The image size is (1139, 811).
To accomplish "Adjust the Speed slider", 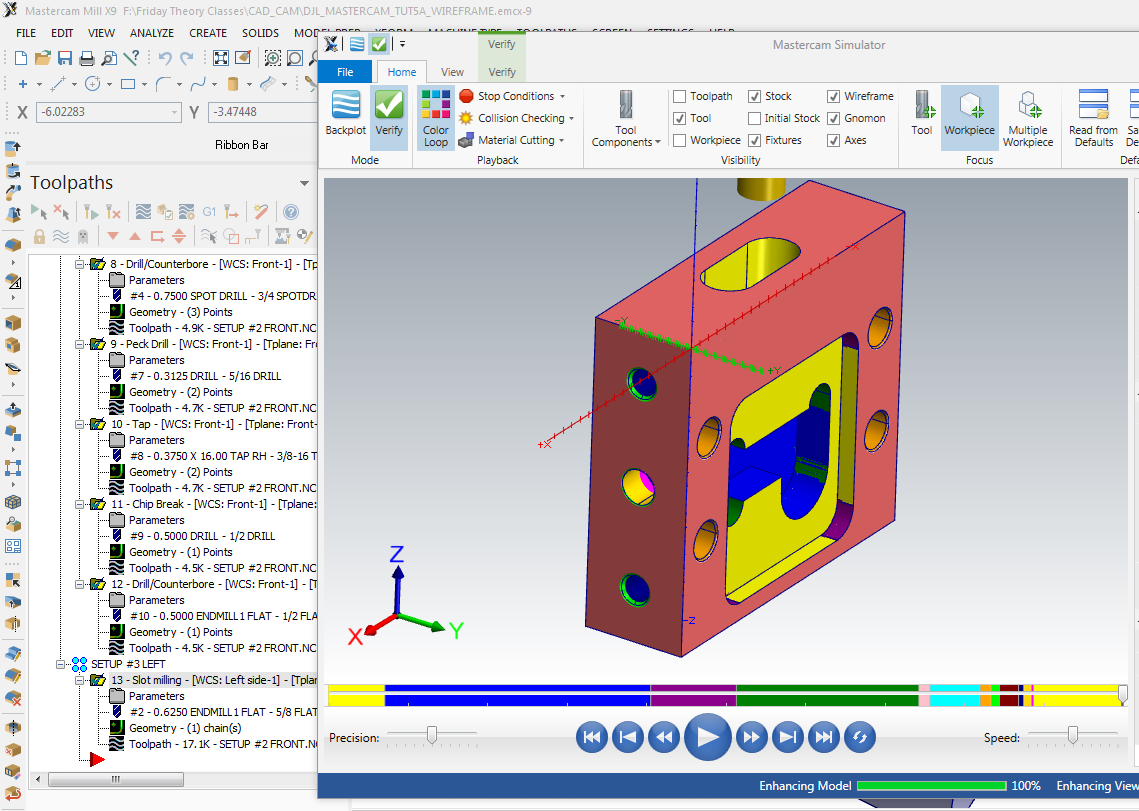I will click(x=1072, y=736).
